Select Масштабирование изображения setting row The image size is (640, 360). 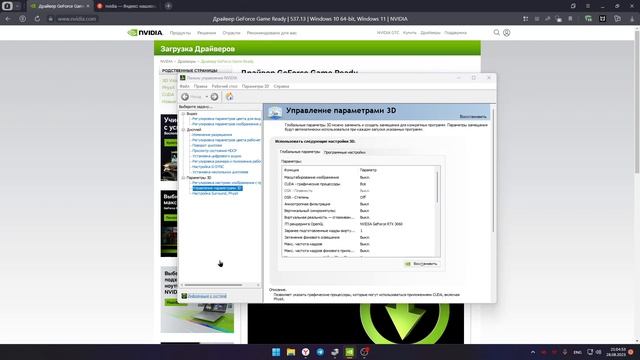coord(359,178)
